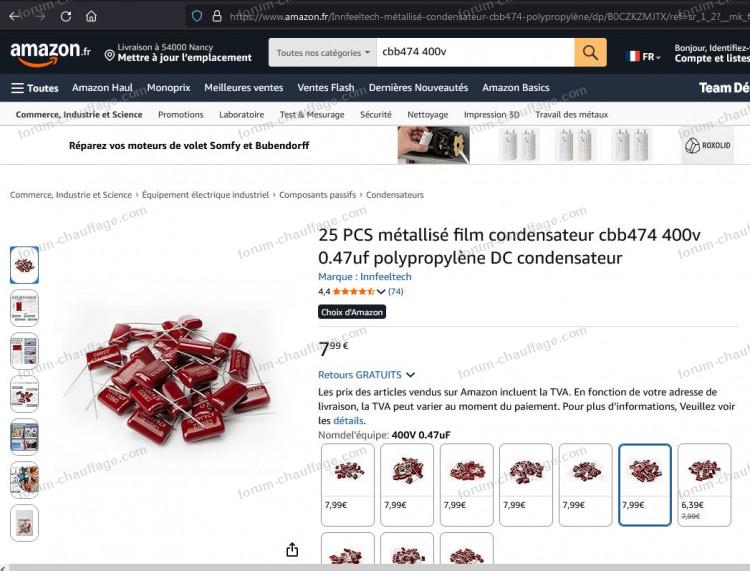Click the padlock site security icon
Screen dimensions: 750x571
click(x=217, y=16)
